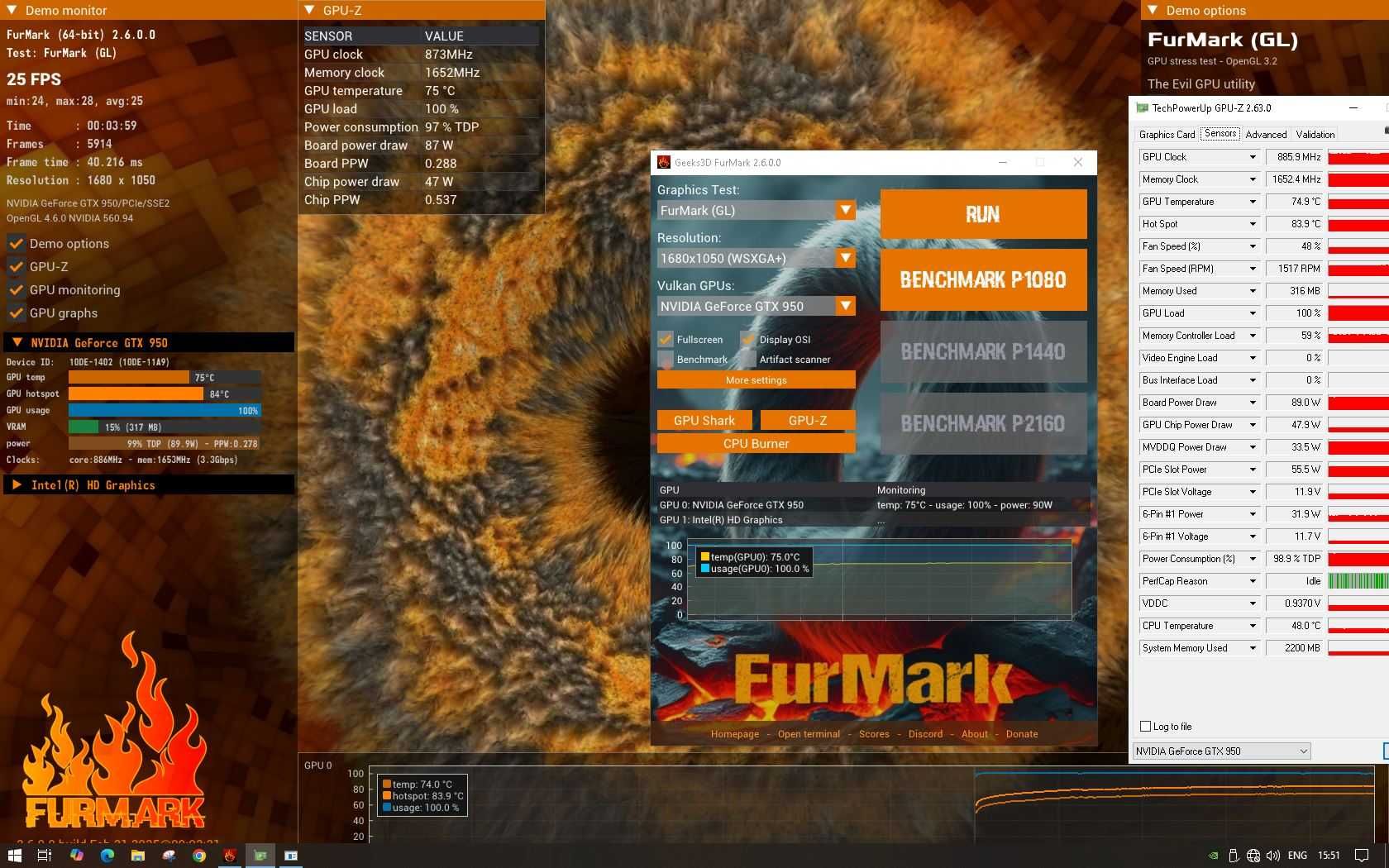Viewport: 1389px width, 868px height.
Task: Open Hot Spot sensor dropdown arrow
Action: coord(1252,223)
